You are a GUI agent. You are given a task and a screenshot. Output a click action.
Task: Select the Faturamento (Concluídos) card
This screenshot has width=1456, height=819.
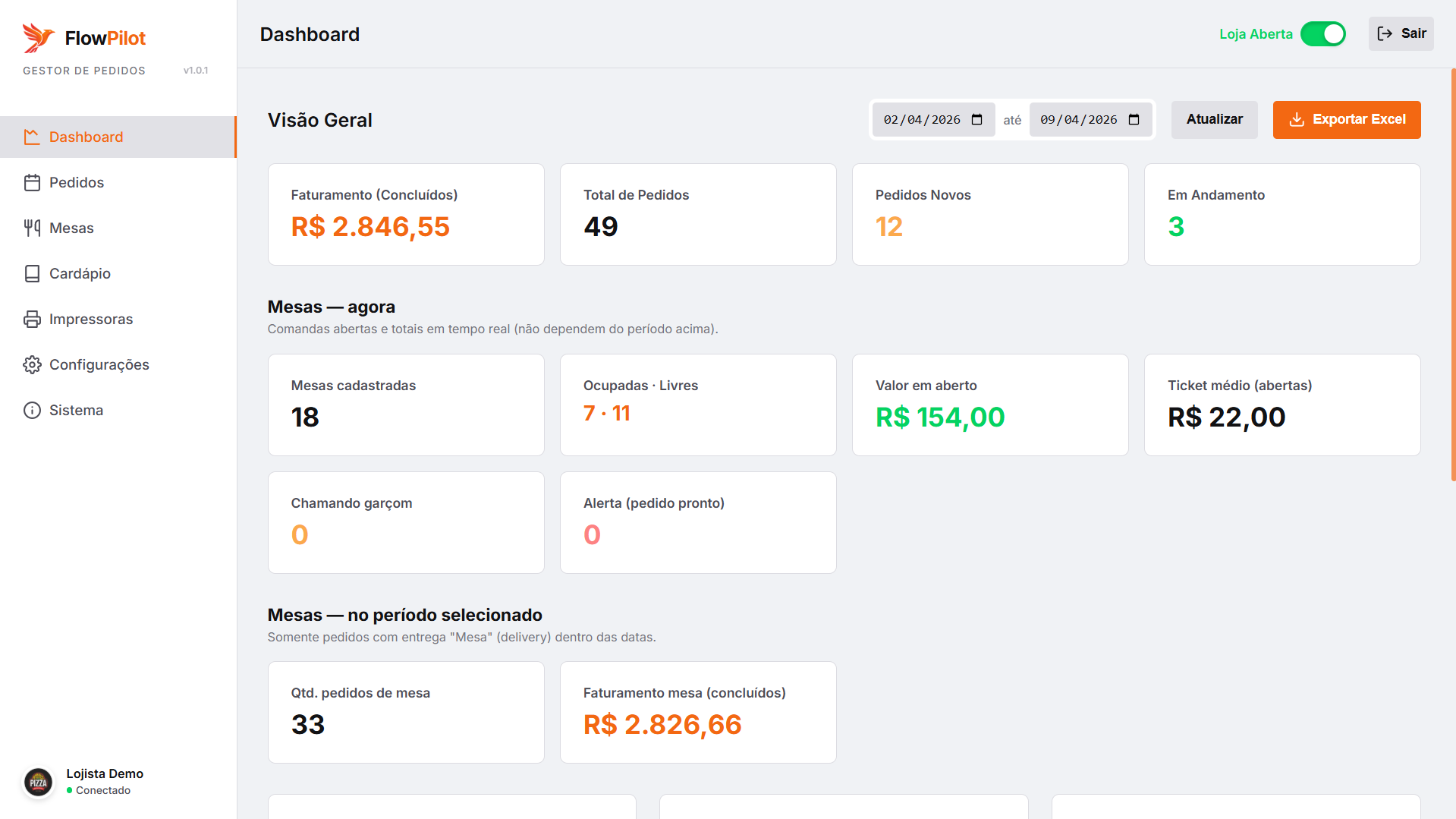(x=406, y=214)
